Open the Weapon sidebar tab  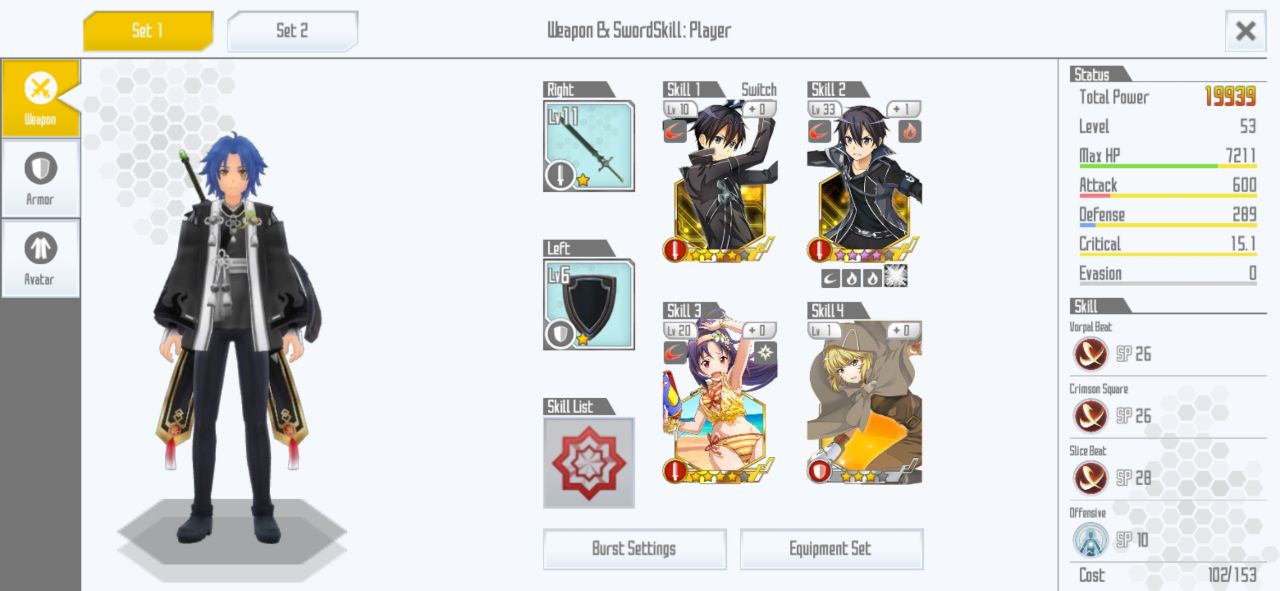40,98
